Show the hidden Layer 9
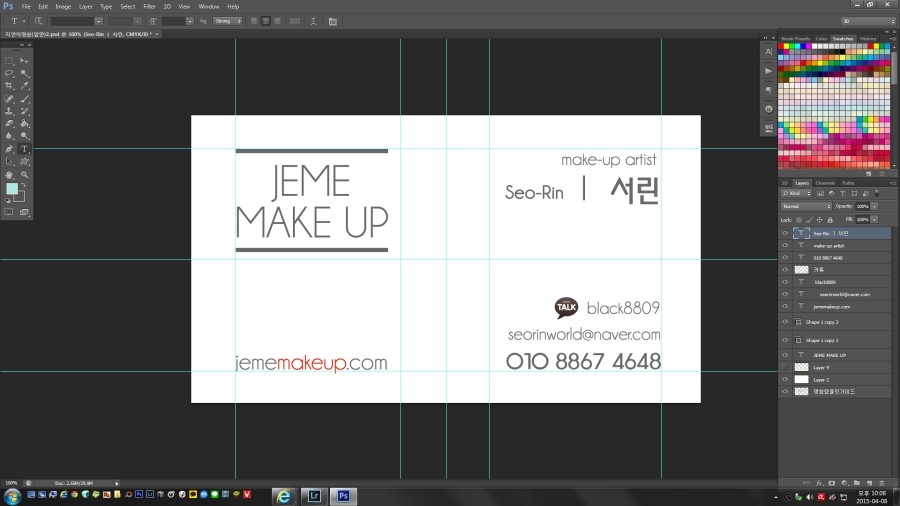The height and width of the screenshot is (506, 900). pos(785,367)
